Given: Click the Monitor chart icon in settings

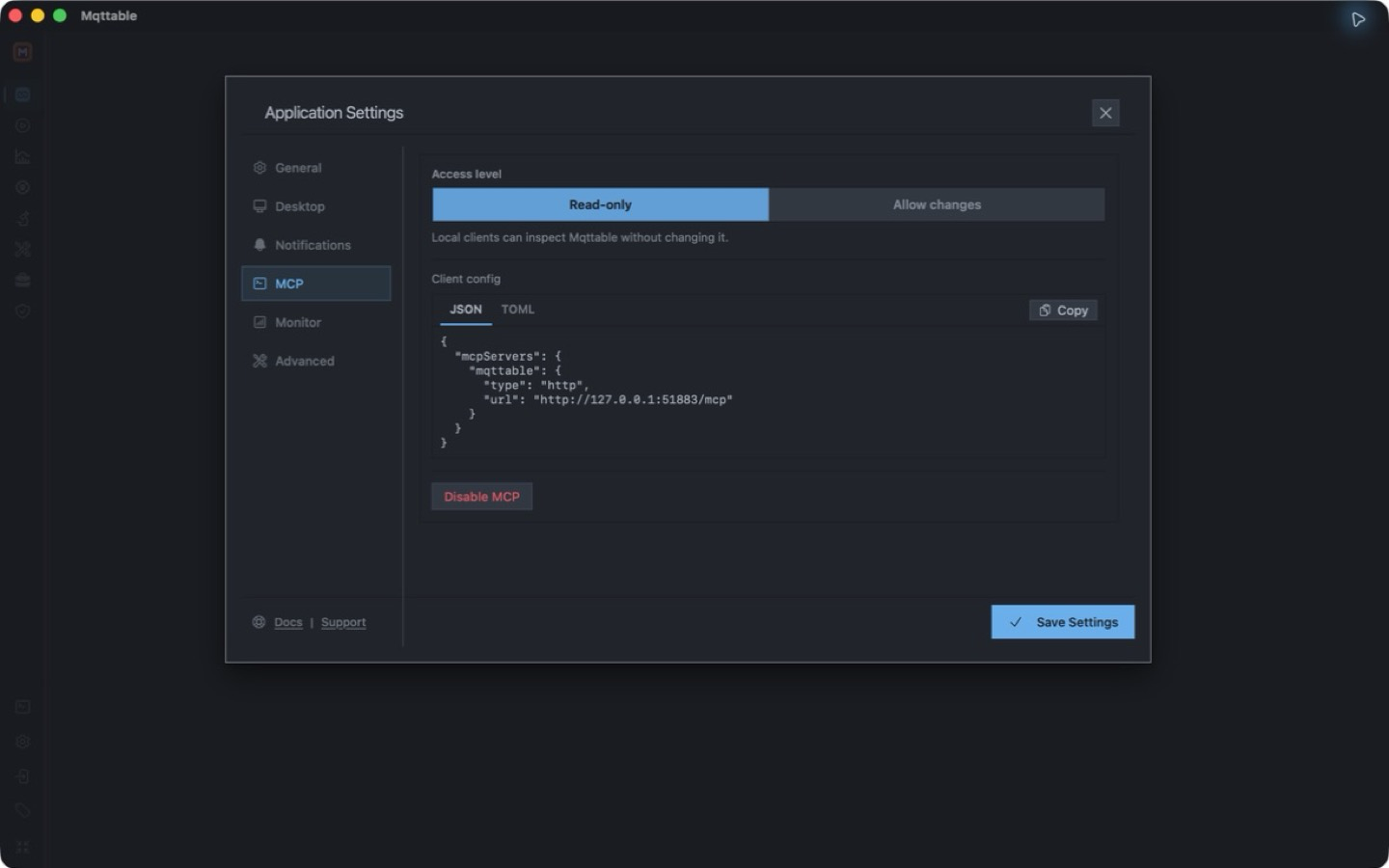Looking at the screenshot, I should pyautogui.click(x=259, y=322).
